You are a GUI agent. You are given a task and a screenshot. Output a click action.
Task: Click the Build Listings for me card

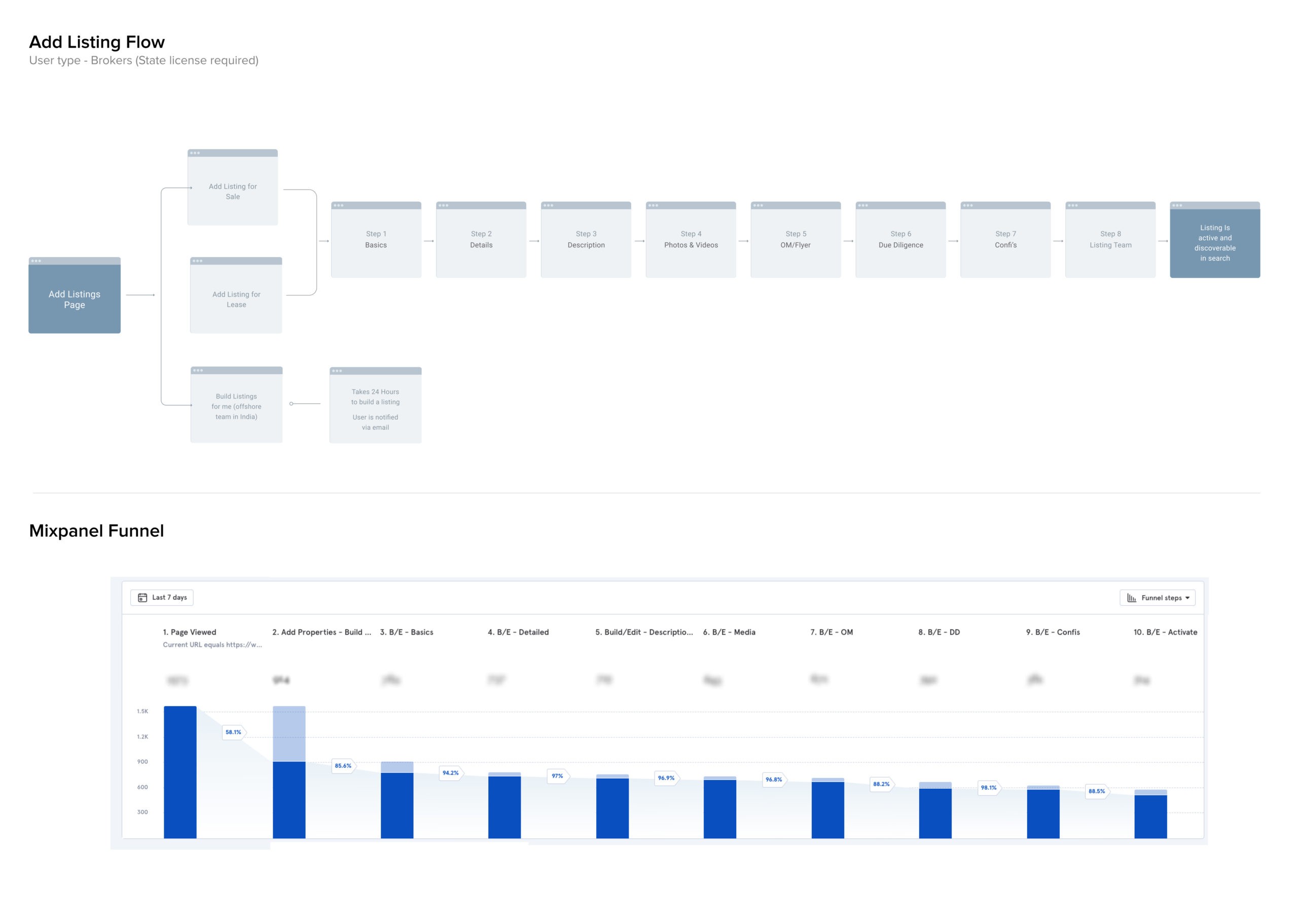click(x=236, y=406)
